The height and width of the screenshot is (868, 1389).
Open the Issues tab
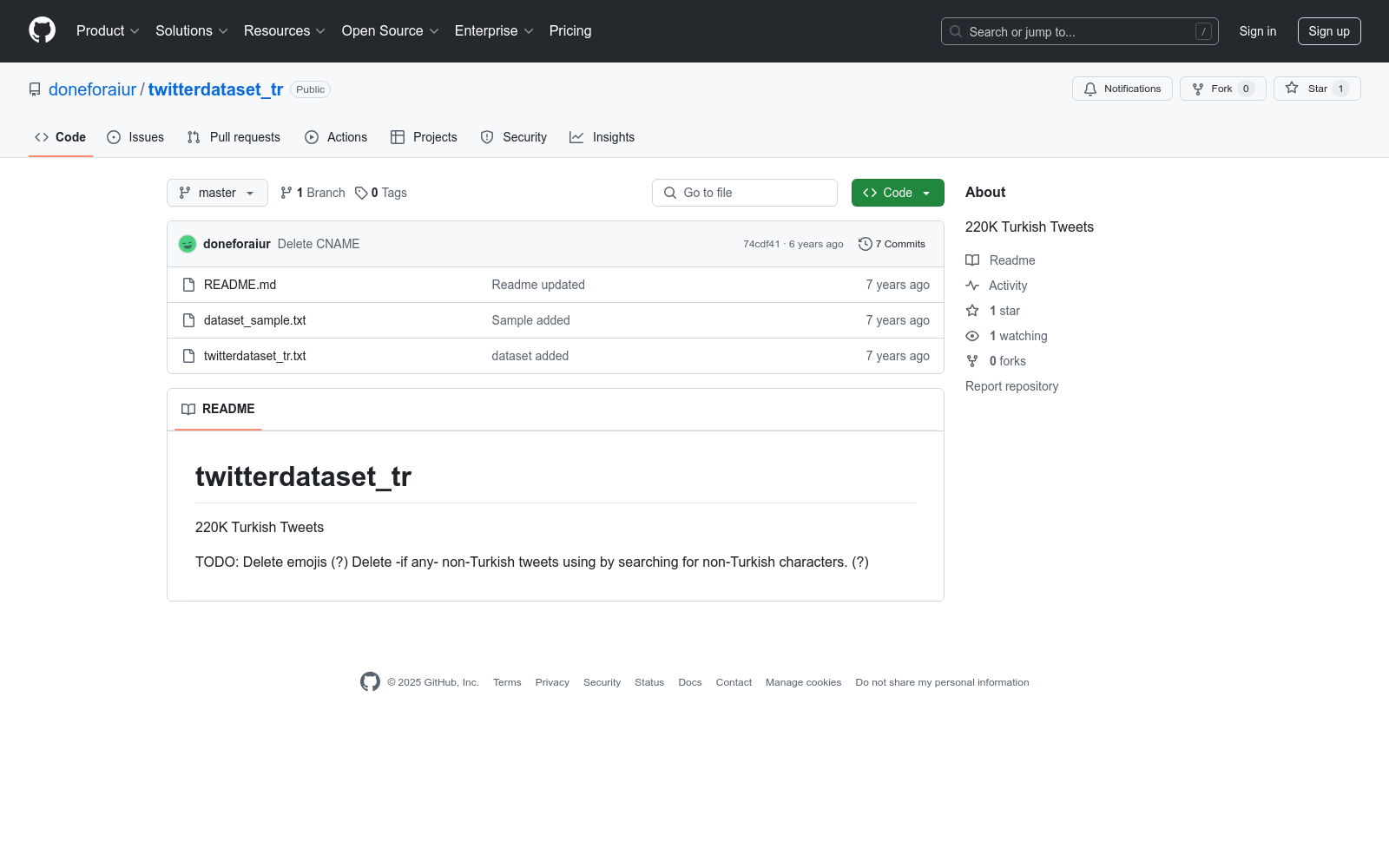pos(135,137)
